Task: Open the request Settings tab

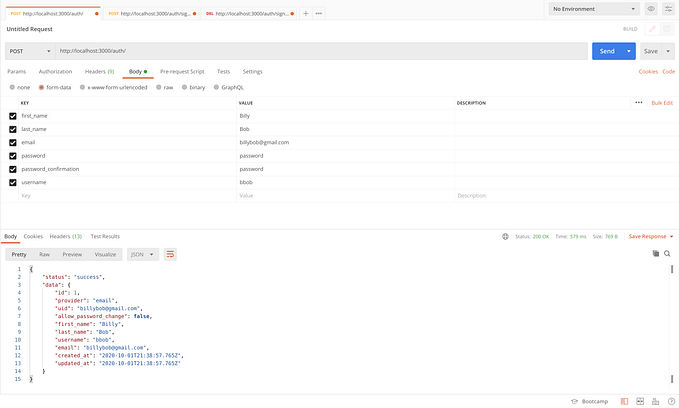Action: pos(252,71)
